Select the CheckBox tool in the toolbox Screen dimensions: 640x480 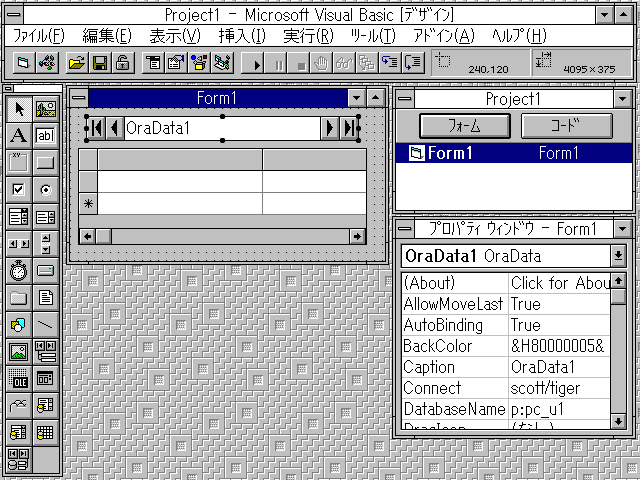point(19,190)
